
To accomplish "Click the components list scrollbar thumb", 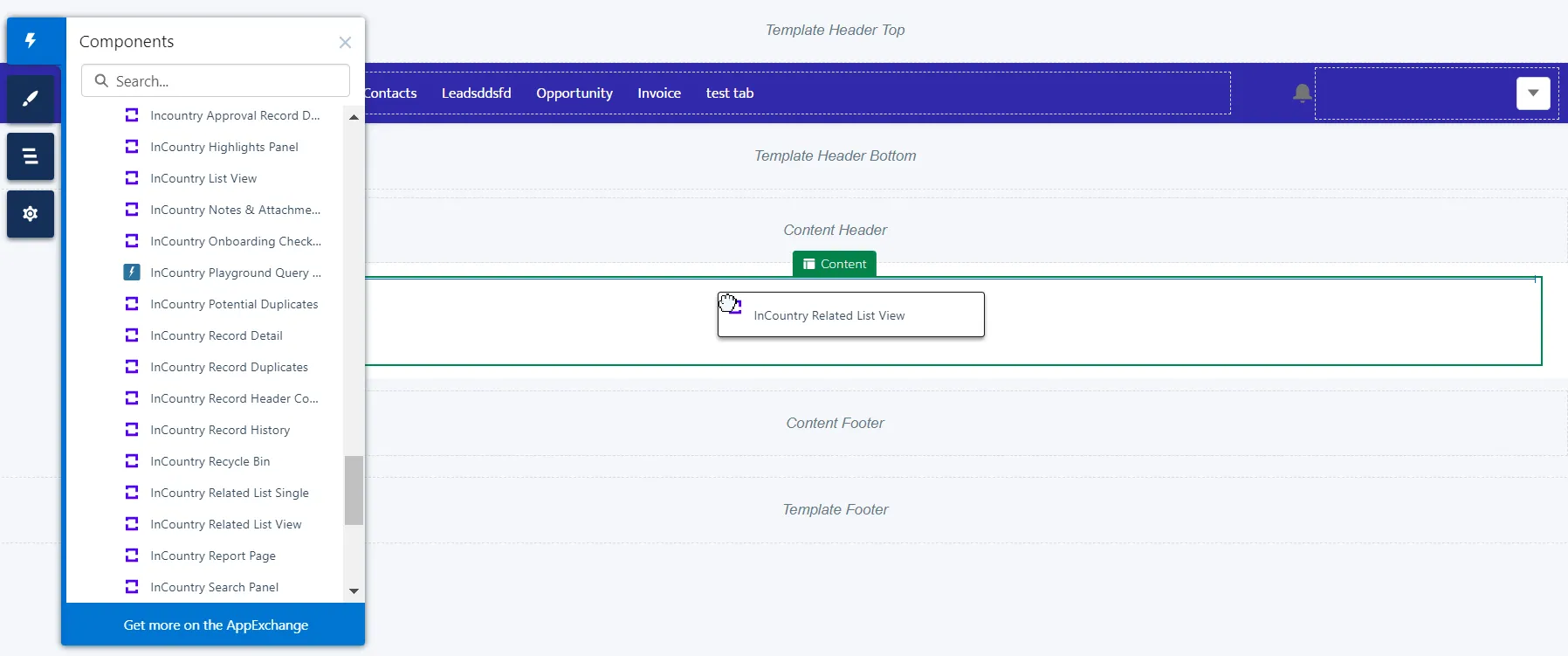I will click(354, 490).
